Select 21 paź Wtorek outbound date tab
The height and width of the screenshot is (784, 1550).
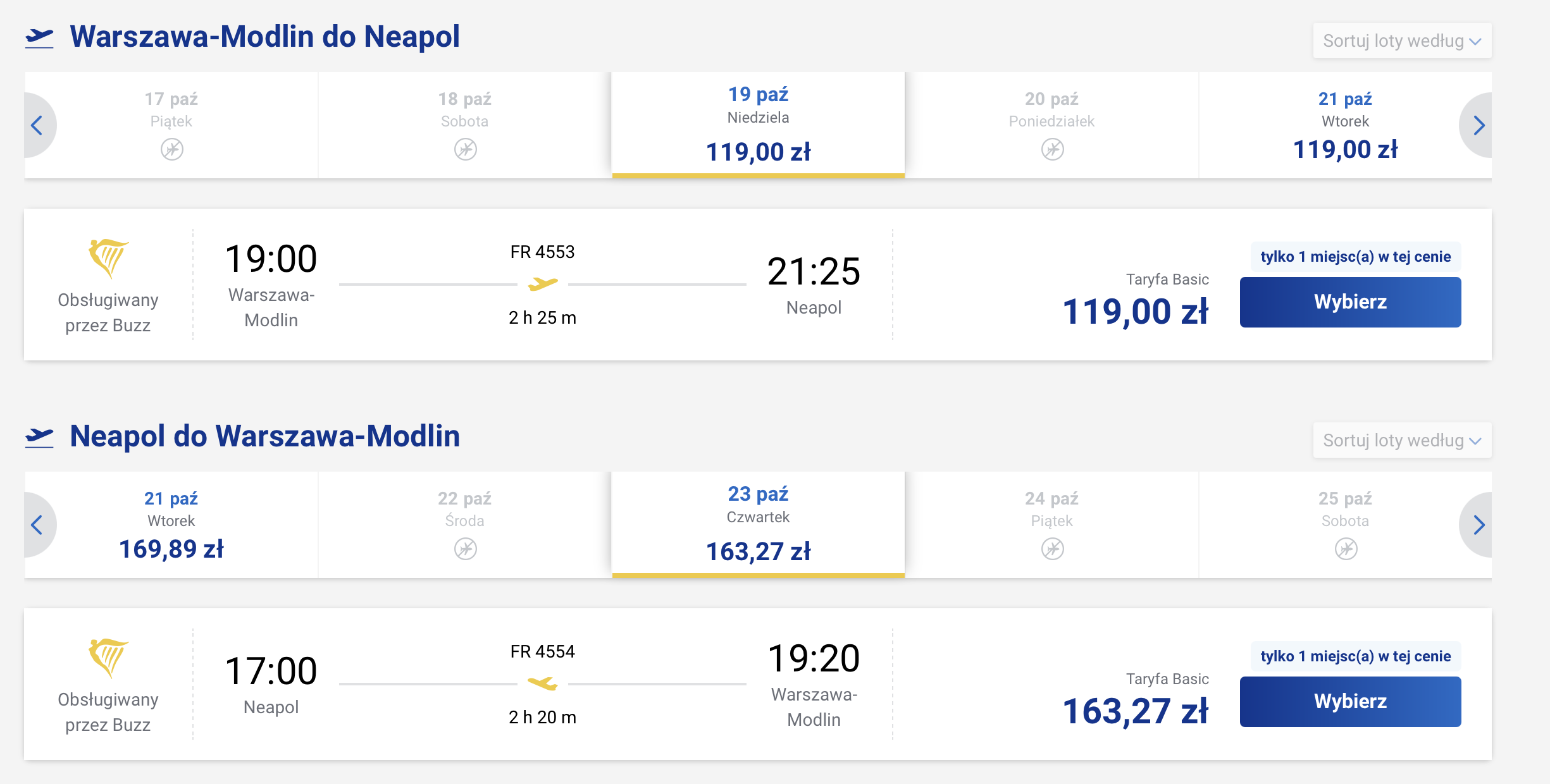click(x=1345, y=125)
